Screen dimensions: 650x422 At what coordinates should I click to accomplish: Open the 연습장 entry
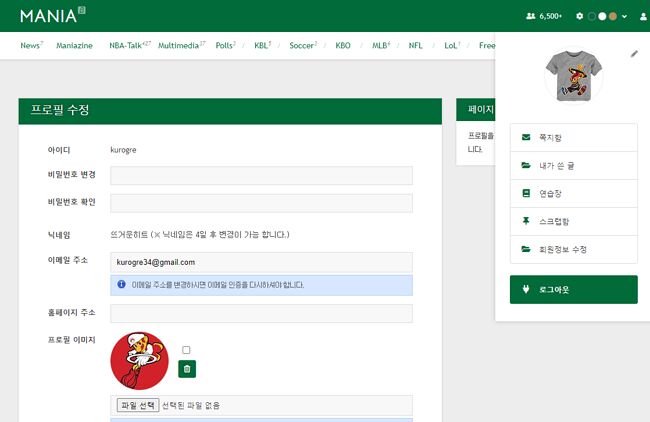pyautogui.click(x=574, y=194)
